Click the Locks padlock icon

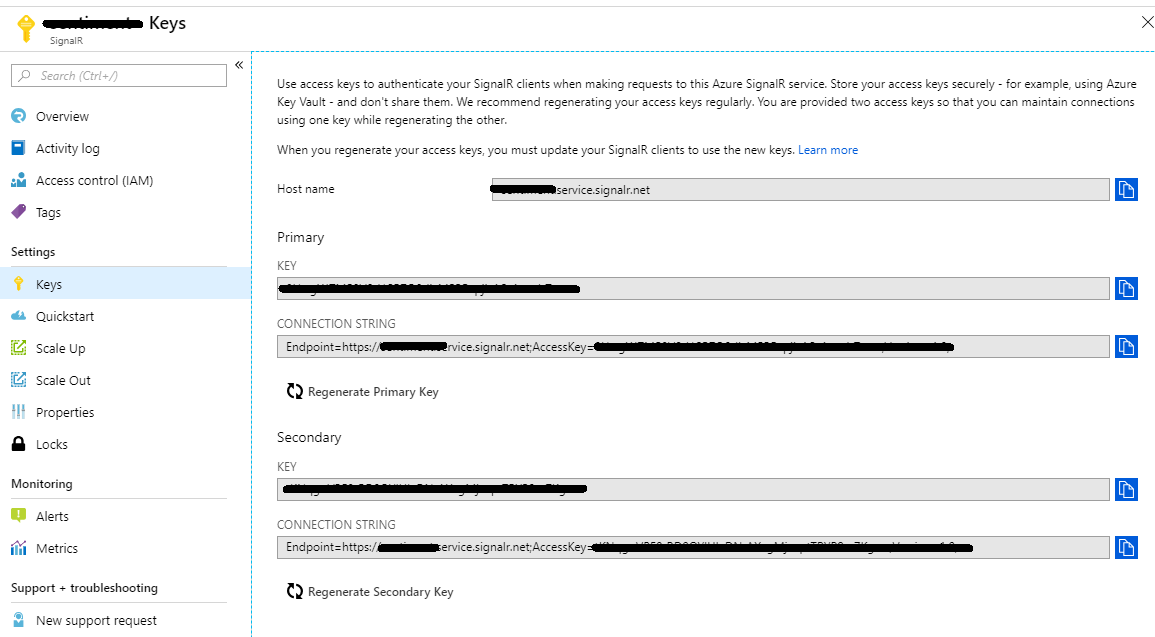[x=18, y=443]
